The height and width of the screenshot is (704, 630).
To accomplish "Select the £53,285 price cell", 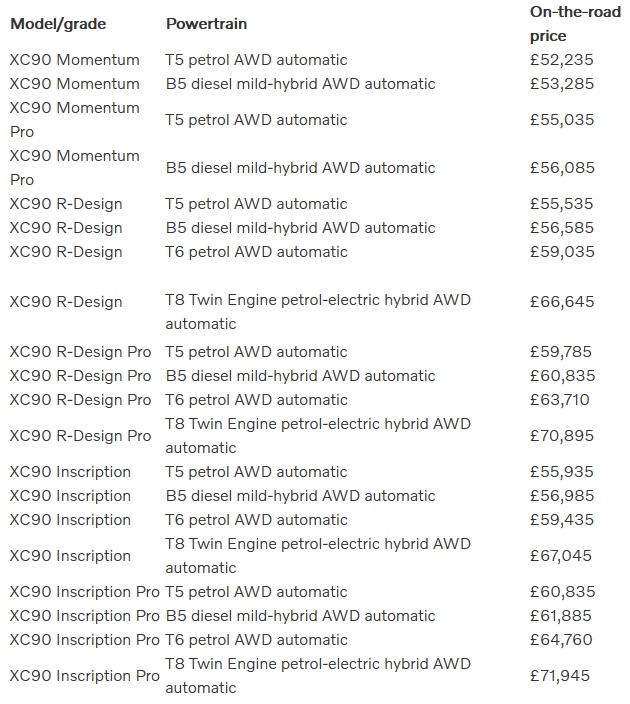I will point(561,84).
